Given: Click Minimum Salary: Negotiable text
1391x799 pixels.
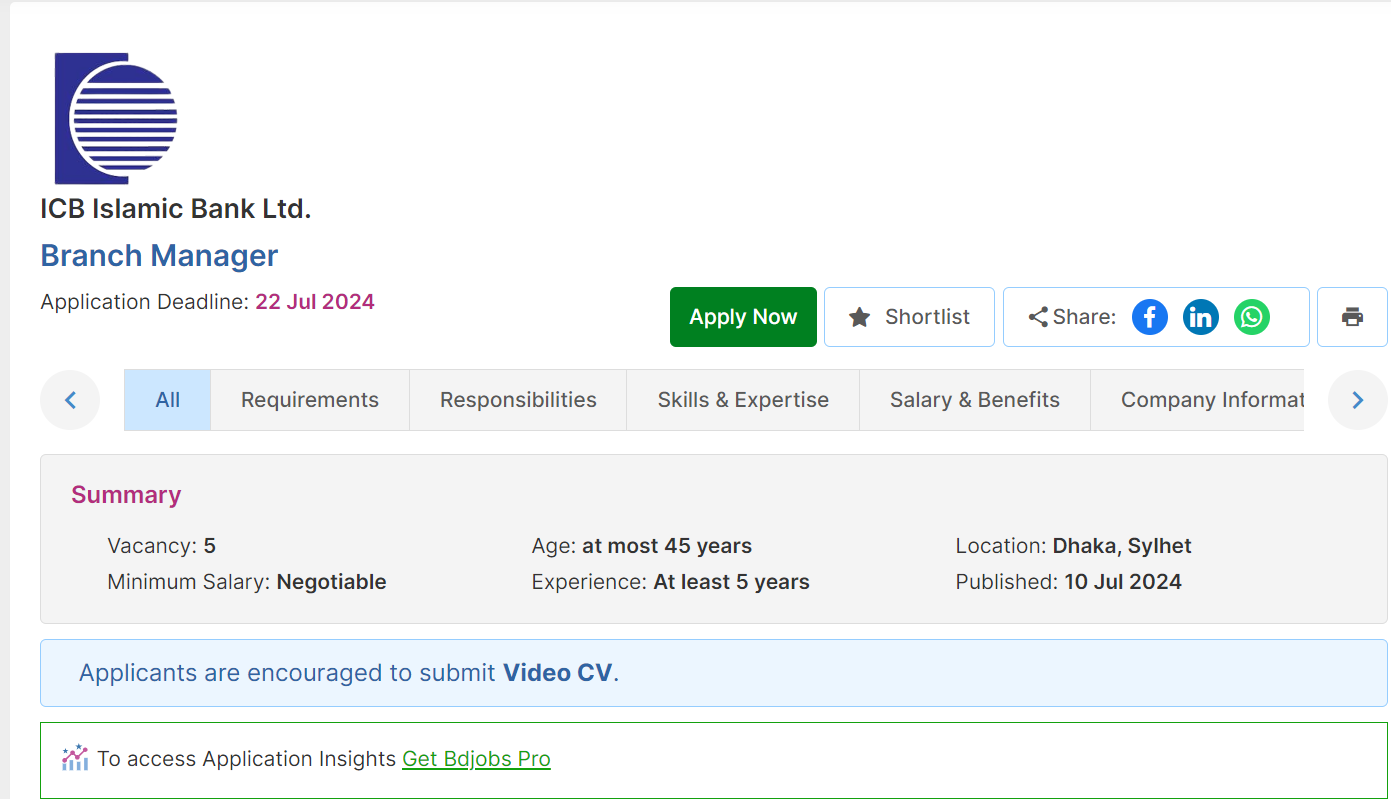Looking at the screenshot, I should click(247, 582).
